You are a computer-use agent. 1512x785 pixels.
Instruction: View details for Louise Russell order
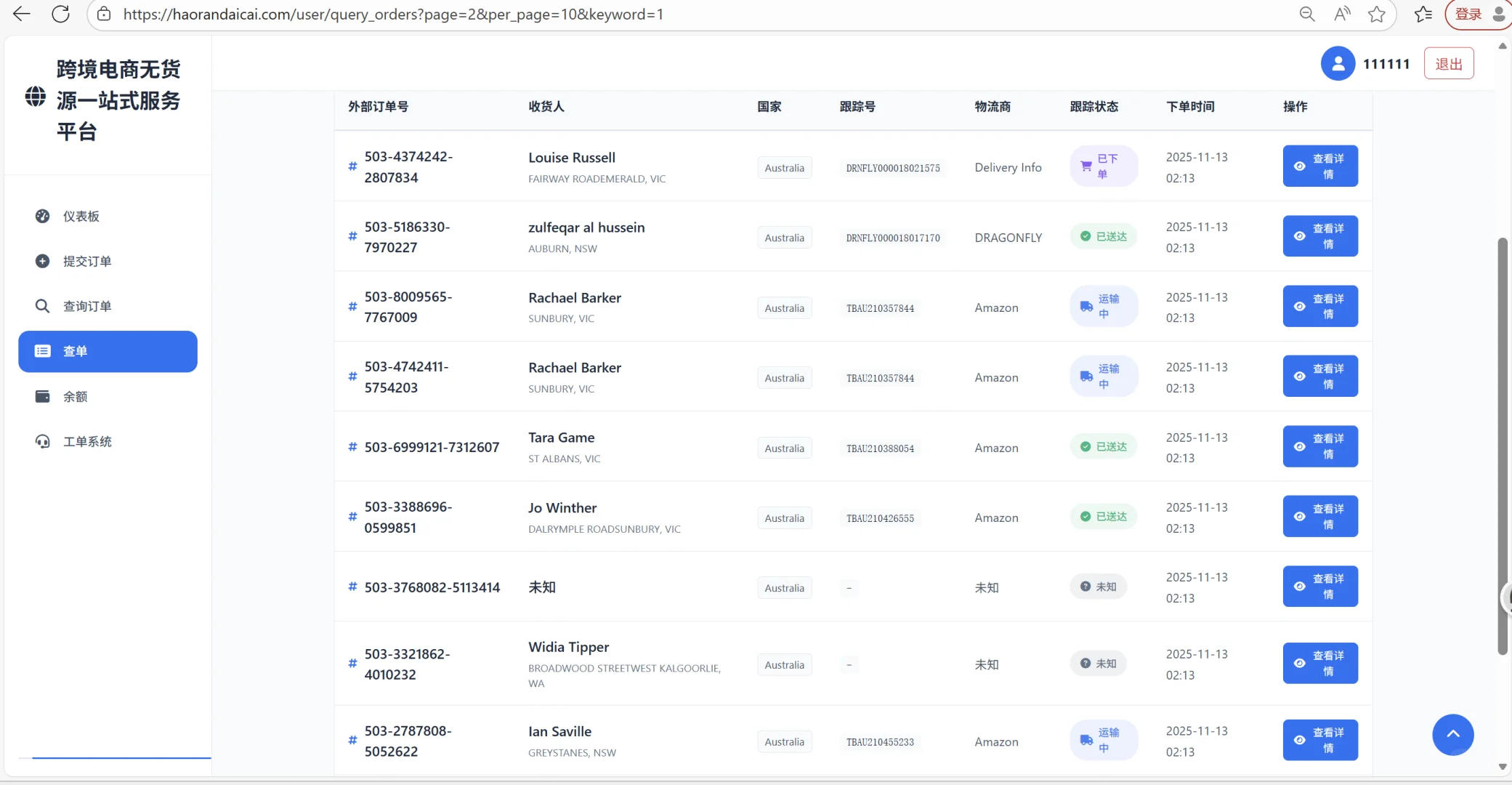(x=1319, y=166)
